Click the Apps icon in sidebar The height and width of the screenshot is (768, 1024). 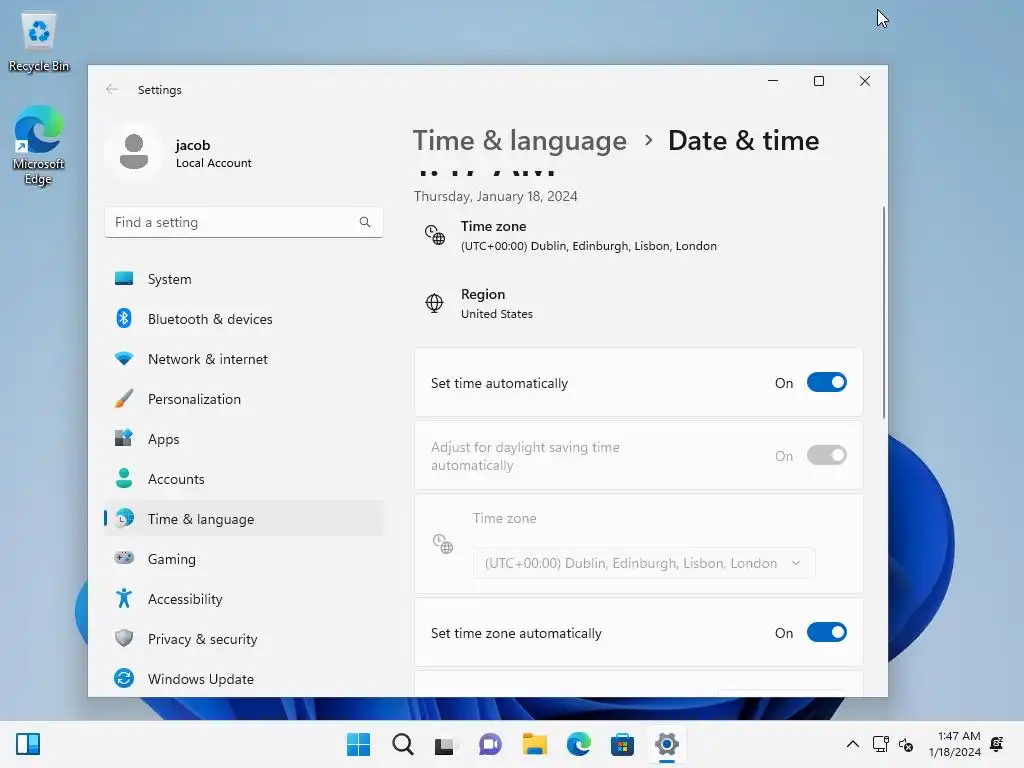(x=123, y=438)
